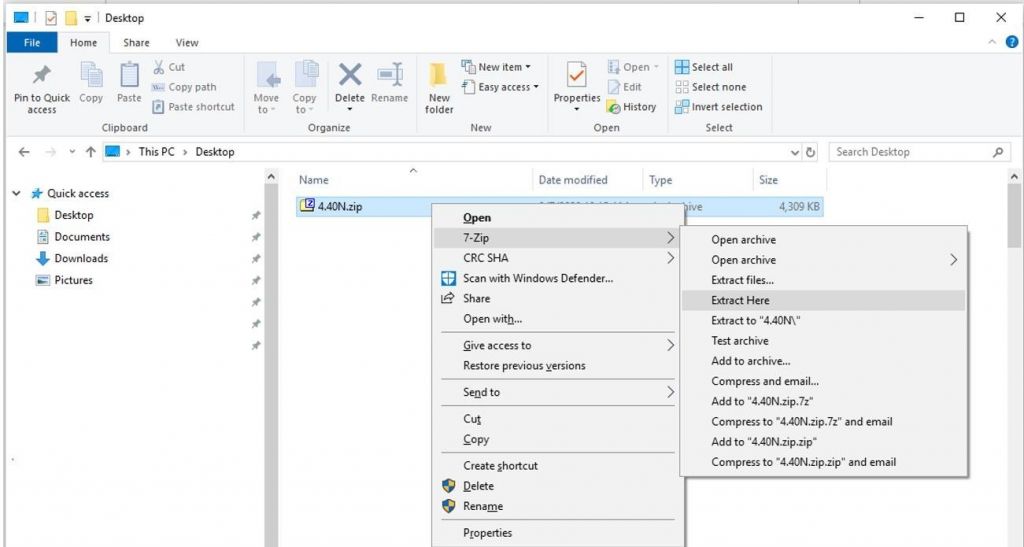Click the Delete icon in ribbon
The width and height of the screenshot is (1024, 547).
pyautogui.click(x=349, y=78)
